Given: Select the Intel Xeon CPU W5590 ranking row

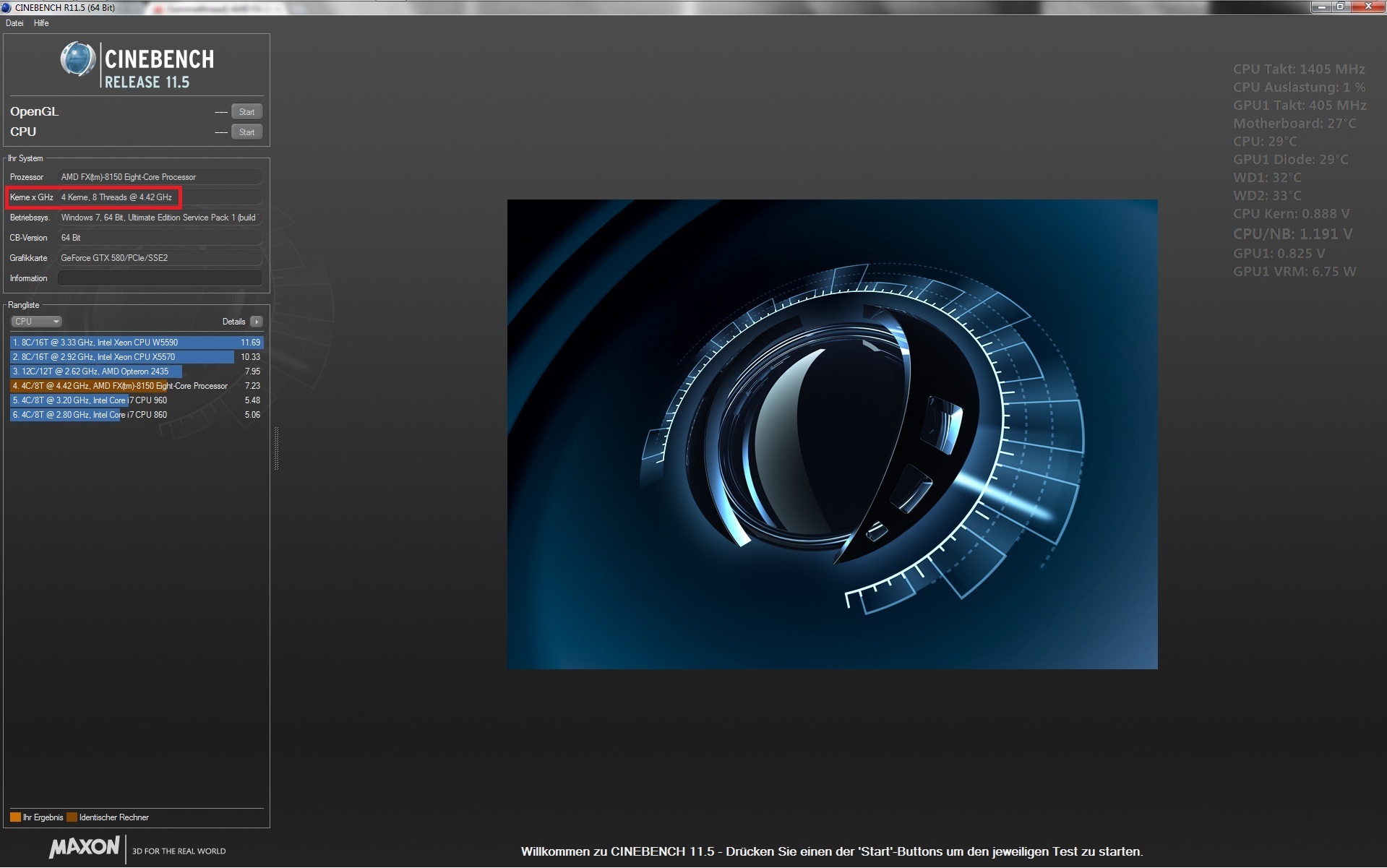Looking at the screenshot, I should (137, 343).
